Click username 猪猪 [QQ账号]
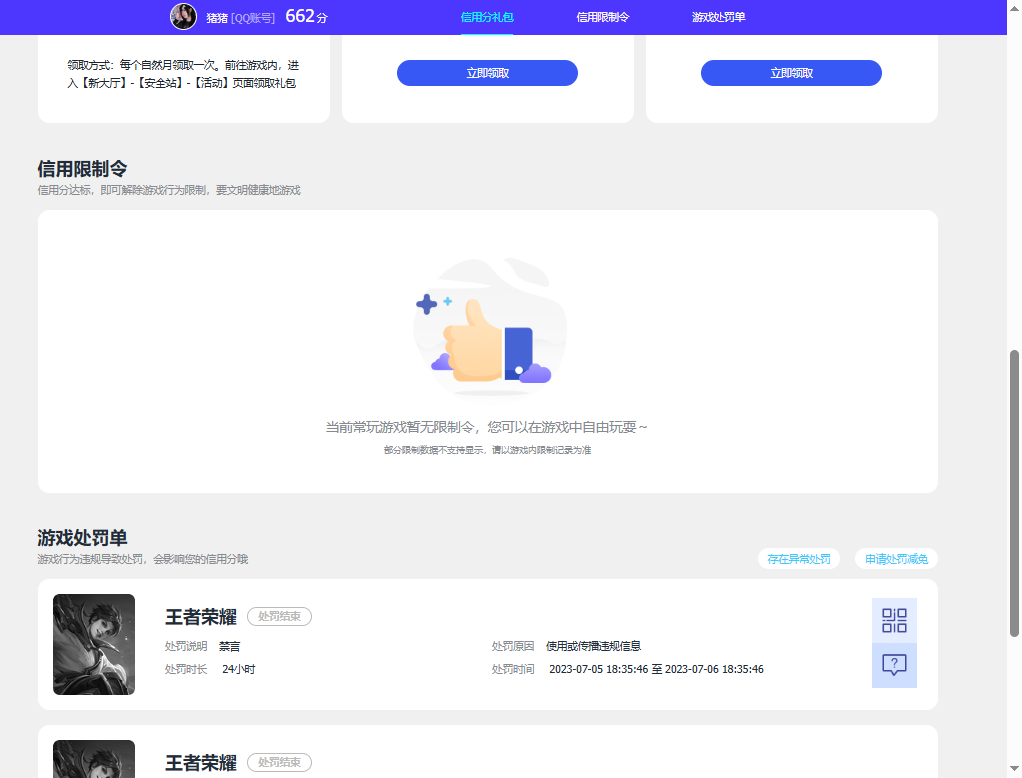1022x778 pixels. pos(241,18)
